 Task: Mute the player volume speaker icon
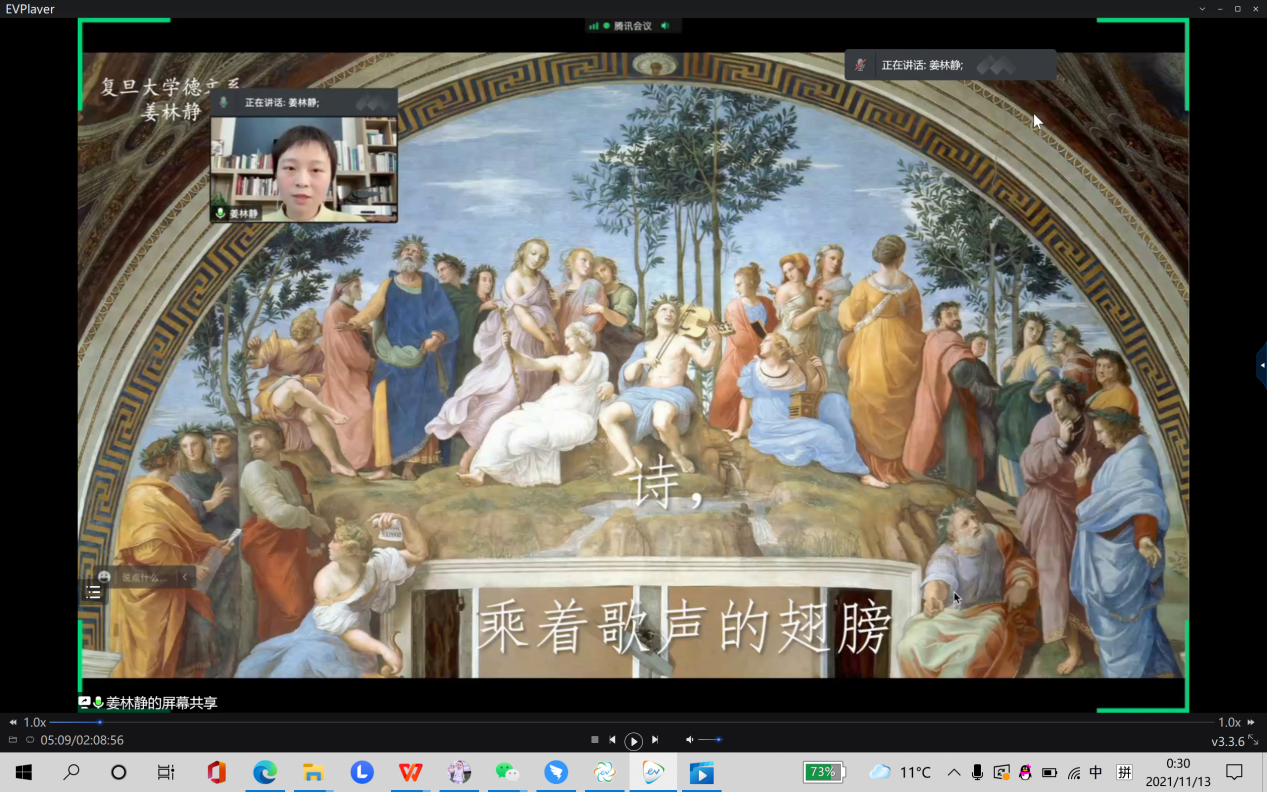689,740
